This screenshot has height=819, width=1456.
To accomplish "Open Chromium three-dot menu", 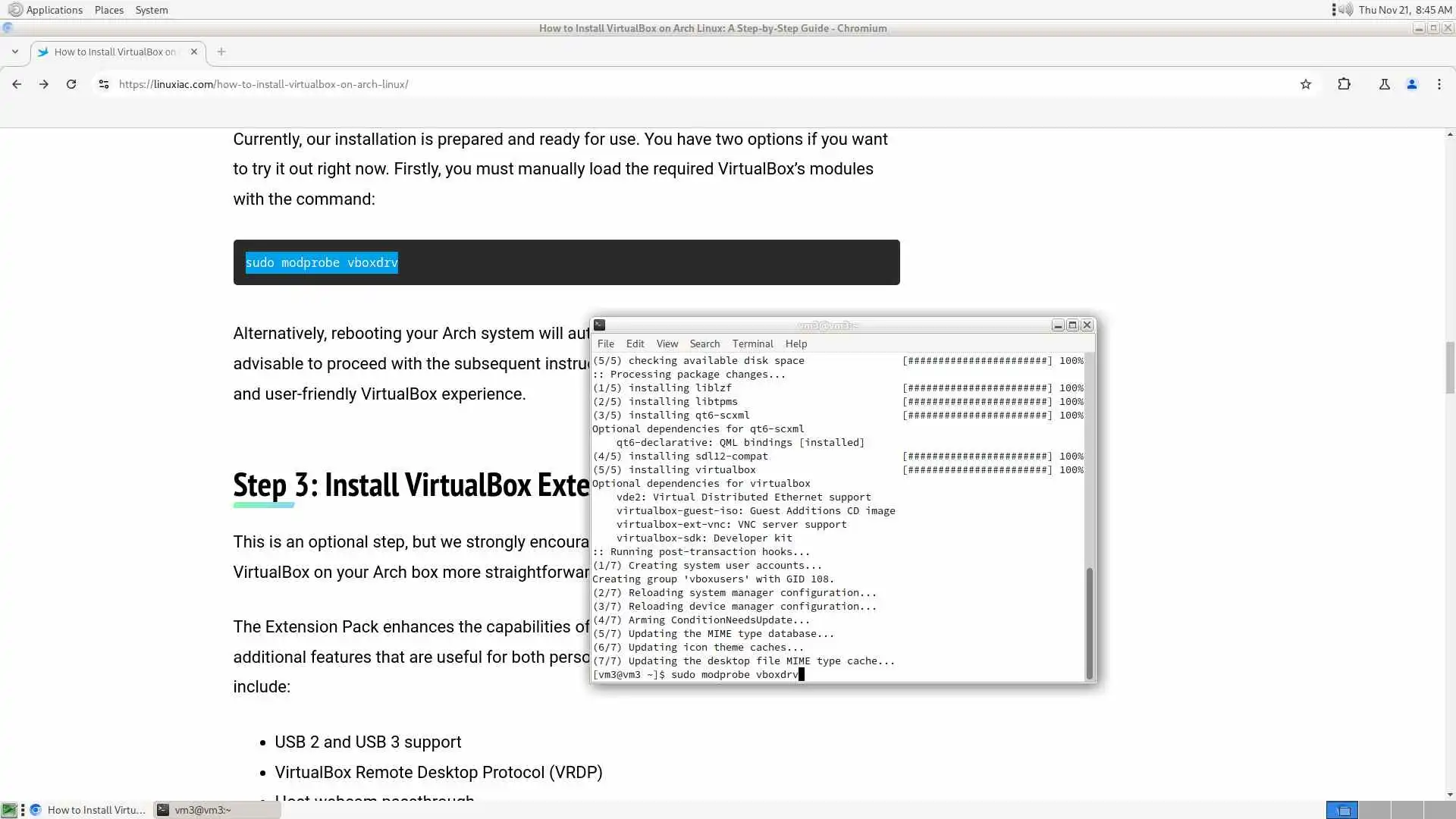I will click(1439, 84).
